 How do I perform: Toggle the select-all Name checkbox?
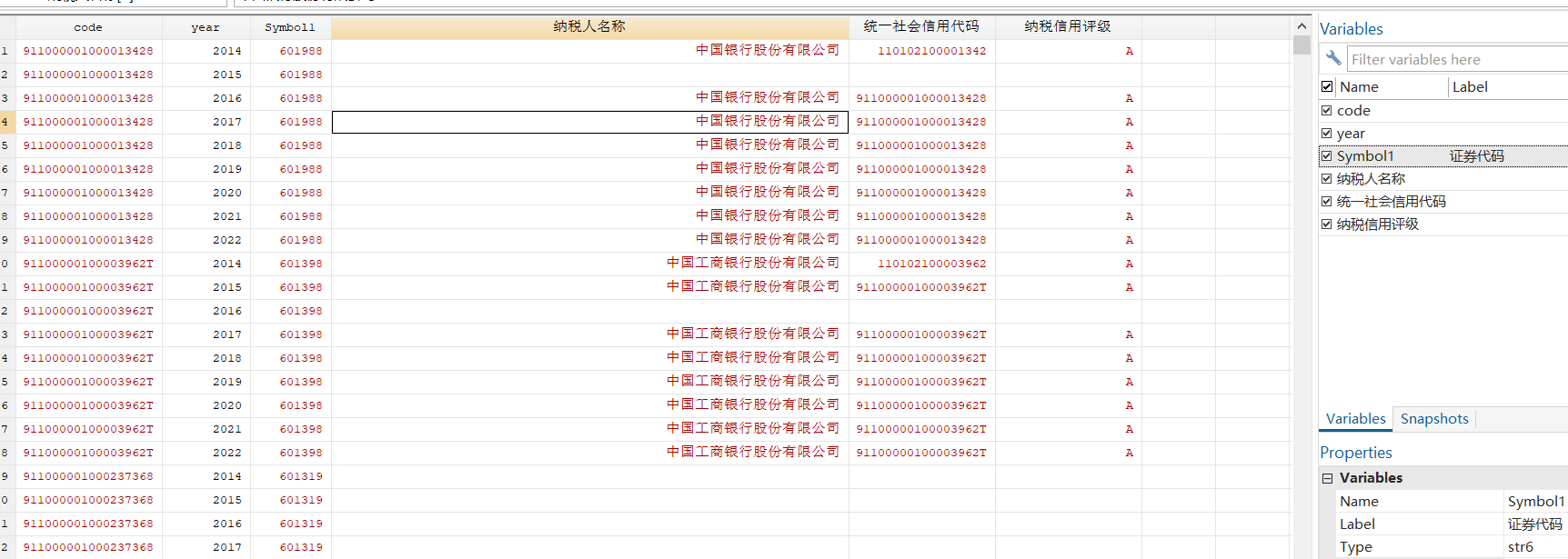[1327, 87]
